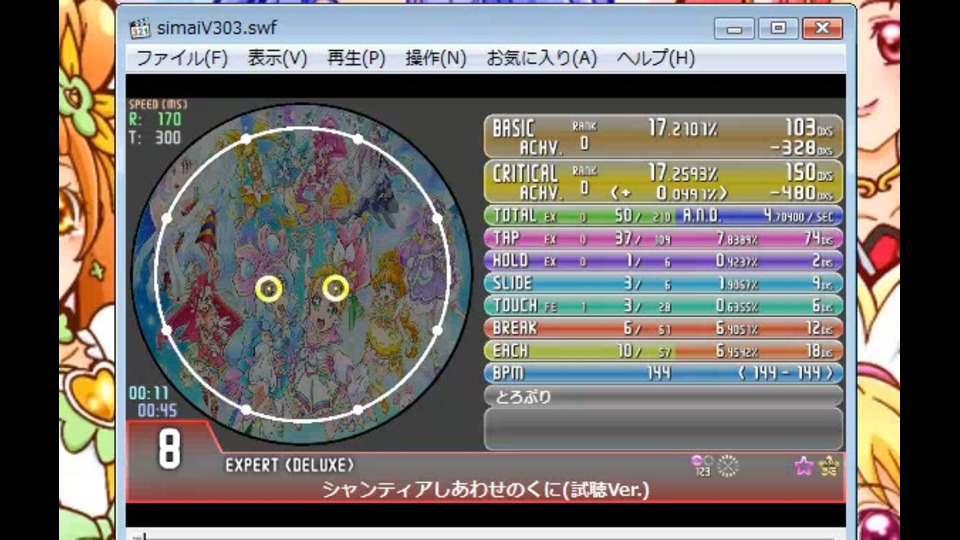Viewport: 960px width, 540px height.
Task: Open the 操作(N) menu
Action: (x=435, y=58)
